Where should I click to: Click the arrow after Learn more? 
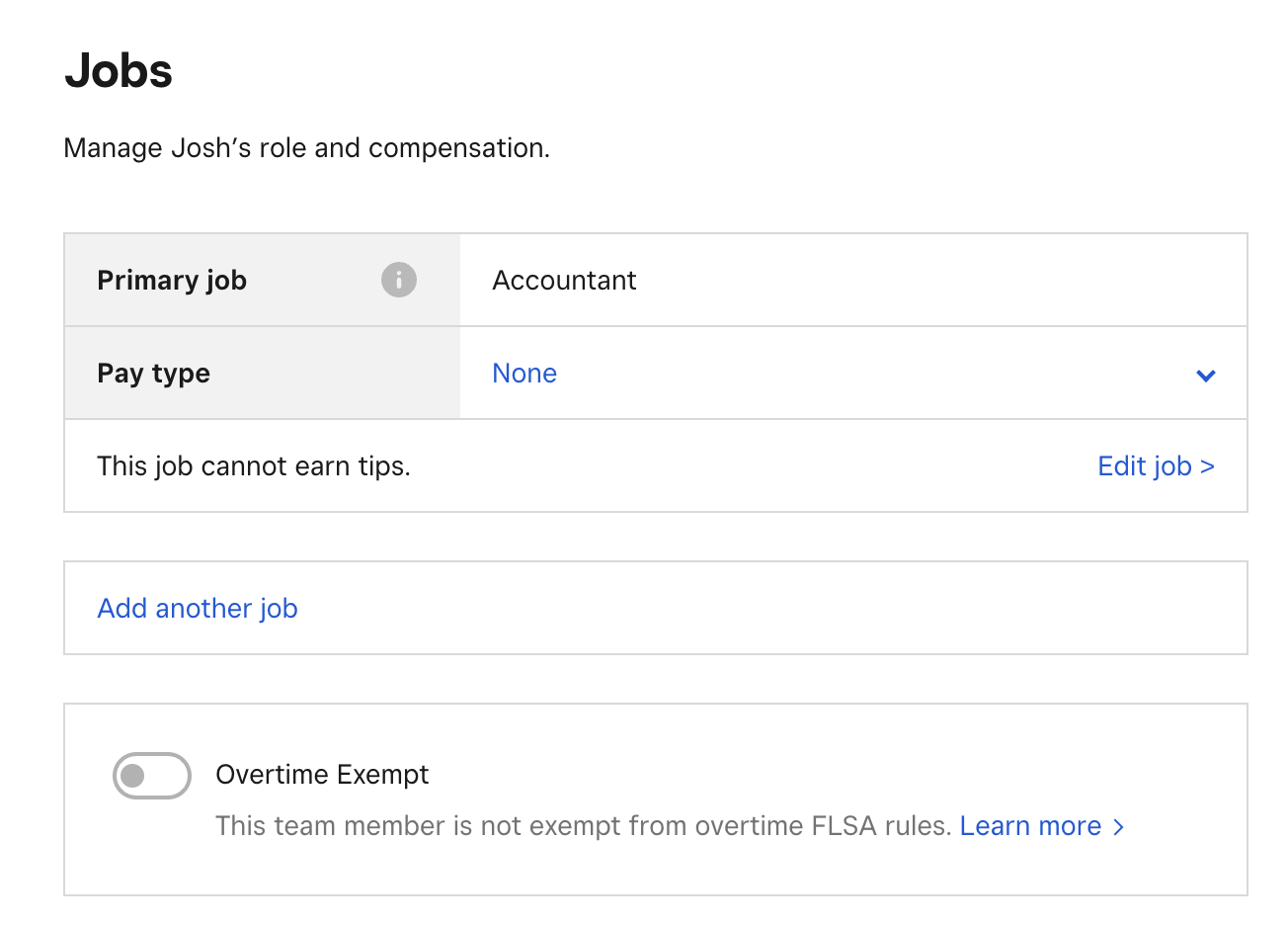coord(1118,826)
